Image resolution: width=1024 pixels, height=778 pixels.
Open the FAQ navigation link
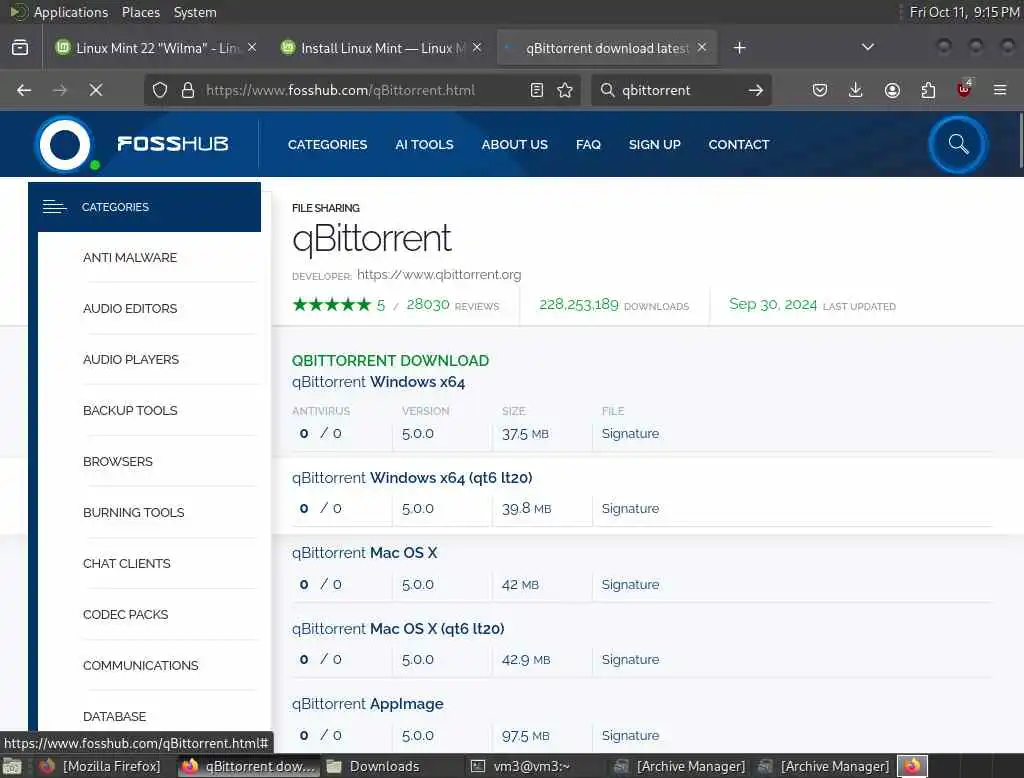(x=588, y=144)
